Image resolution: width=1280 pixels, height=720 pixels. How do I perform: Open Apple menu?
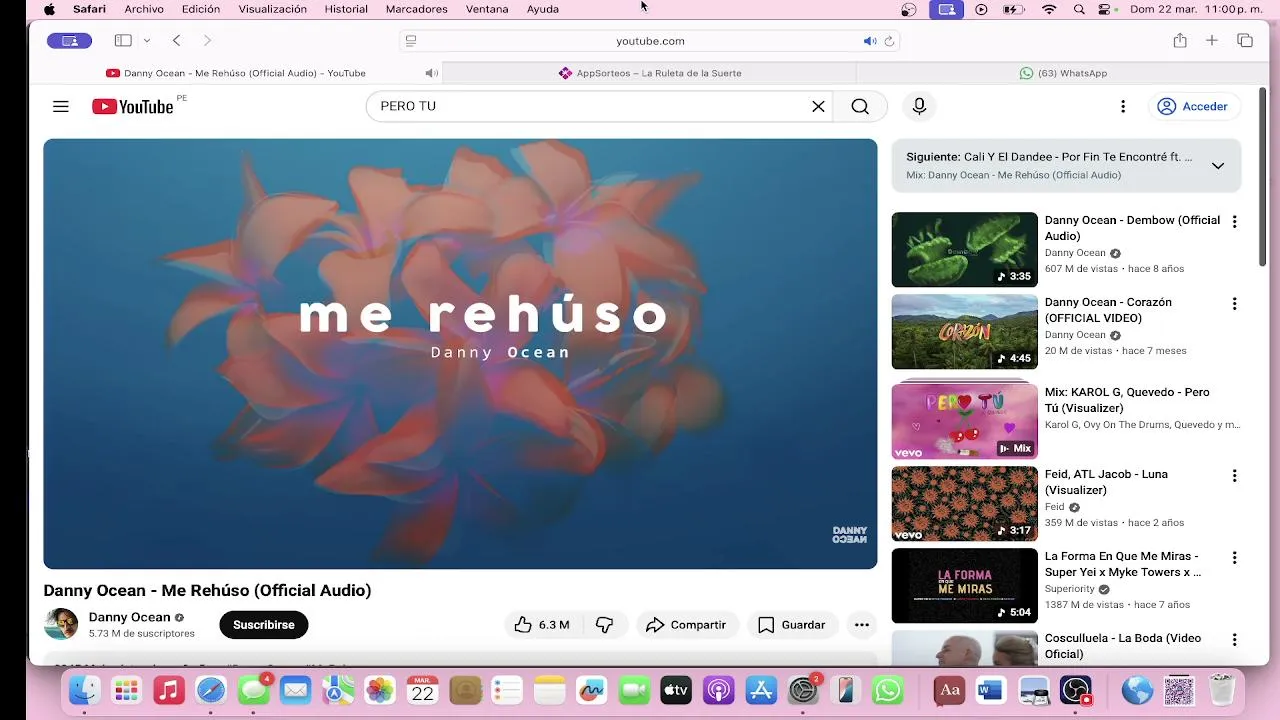pyautogui.click(x=49, y=9)
